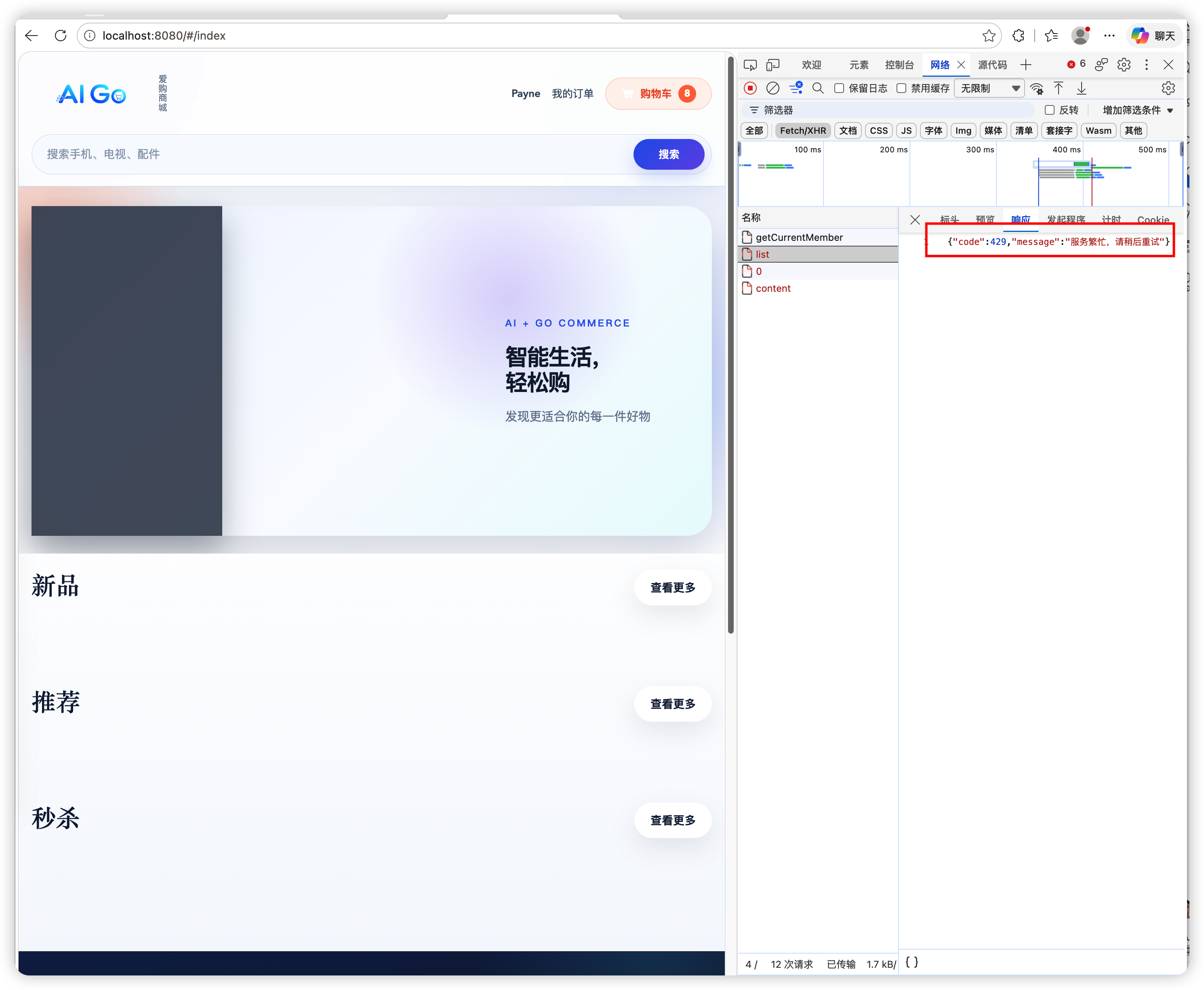This screenshot has height=990, width=1204.
Task: Open the 无限制 throttling dropdown
Action: [989, 88]
